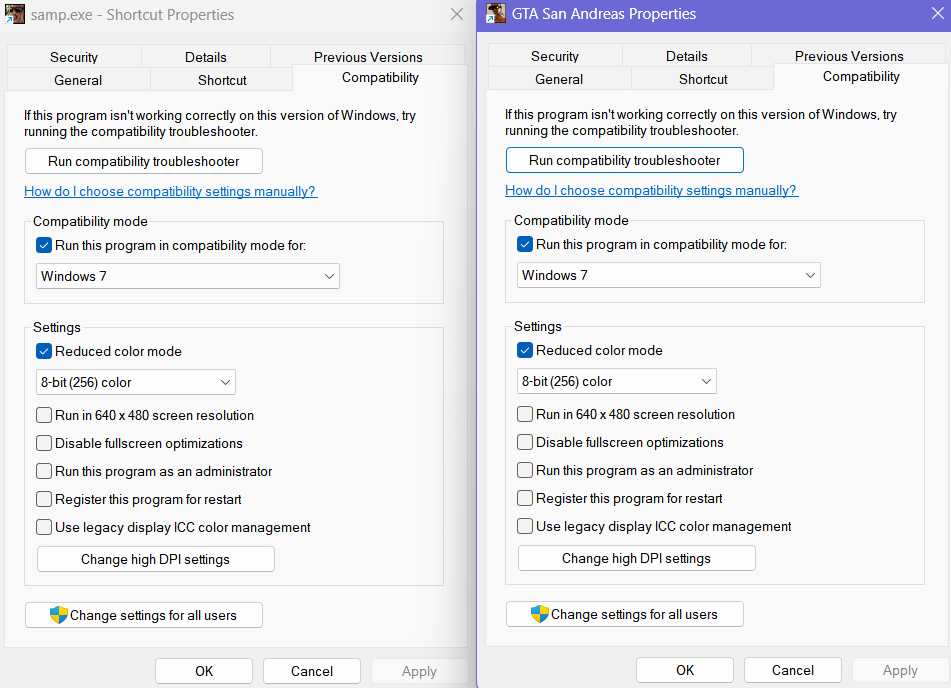Open Previous Versions tab in GTA San Andreas window
The height and width of the screenshot is (688, 951).
click(x=849, y=56)
